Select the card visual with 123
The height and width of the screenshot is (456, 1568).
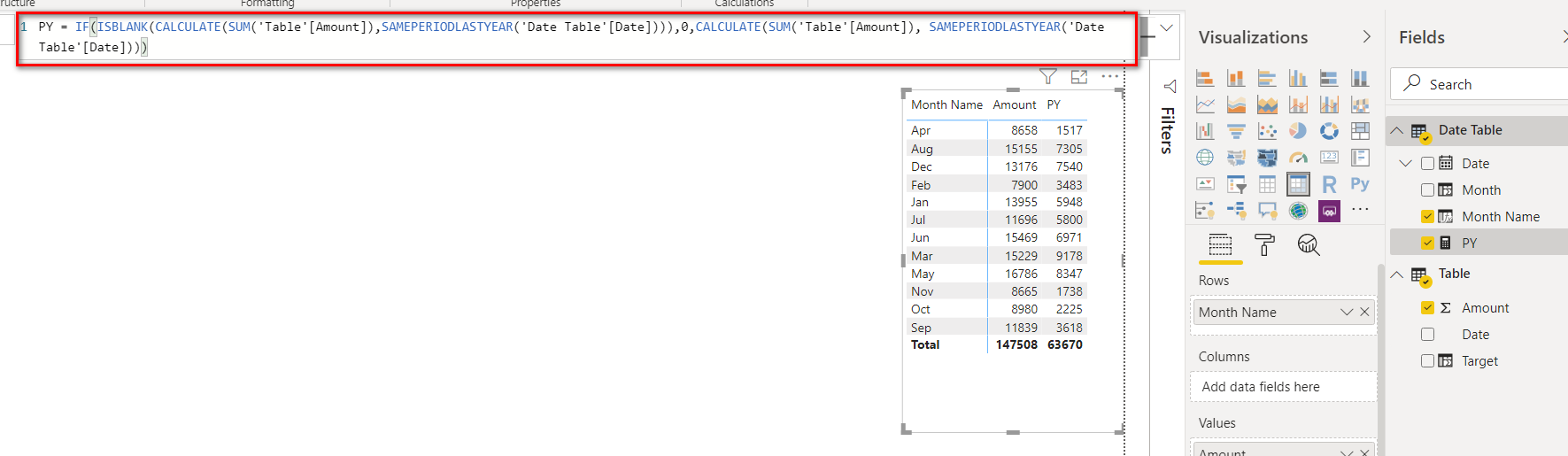tap(1329, 158)
